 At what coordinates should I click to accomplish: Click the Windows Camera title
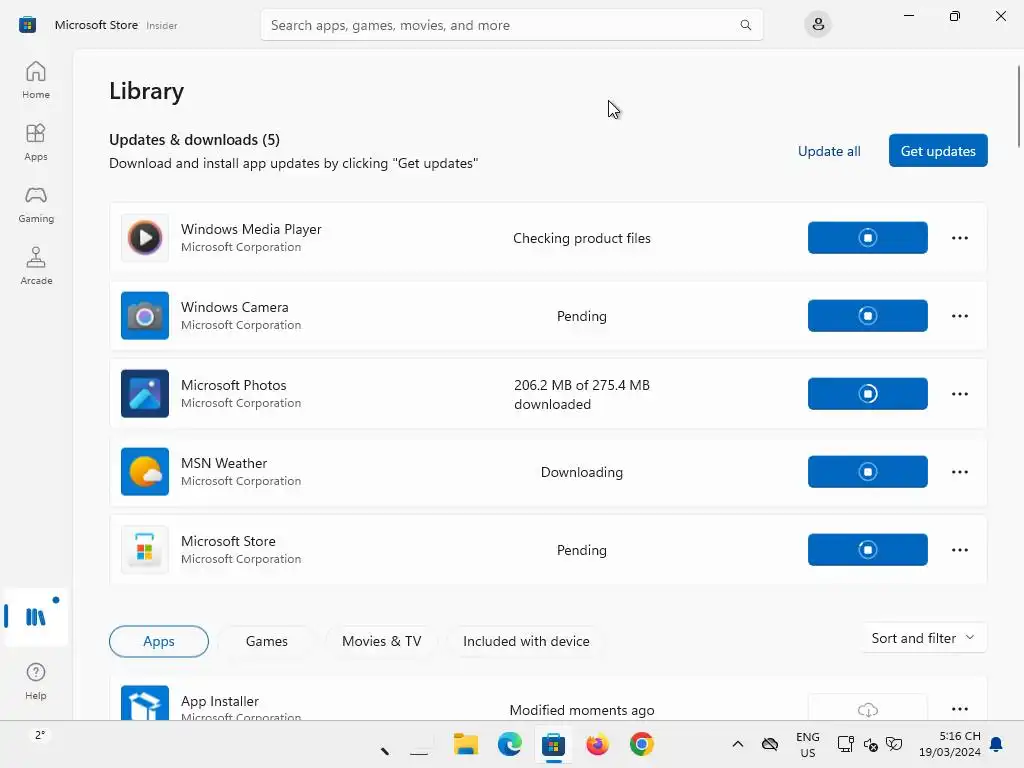point(234,307)
